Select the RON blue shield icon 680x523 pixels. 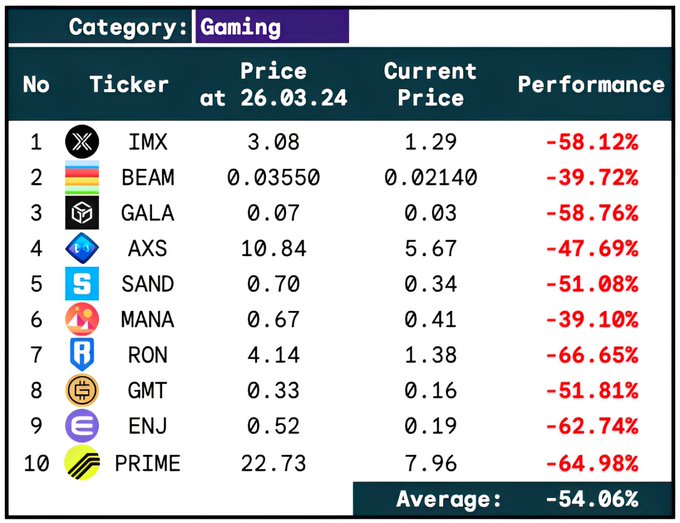click(82, 355)
